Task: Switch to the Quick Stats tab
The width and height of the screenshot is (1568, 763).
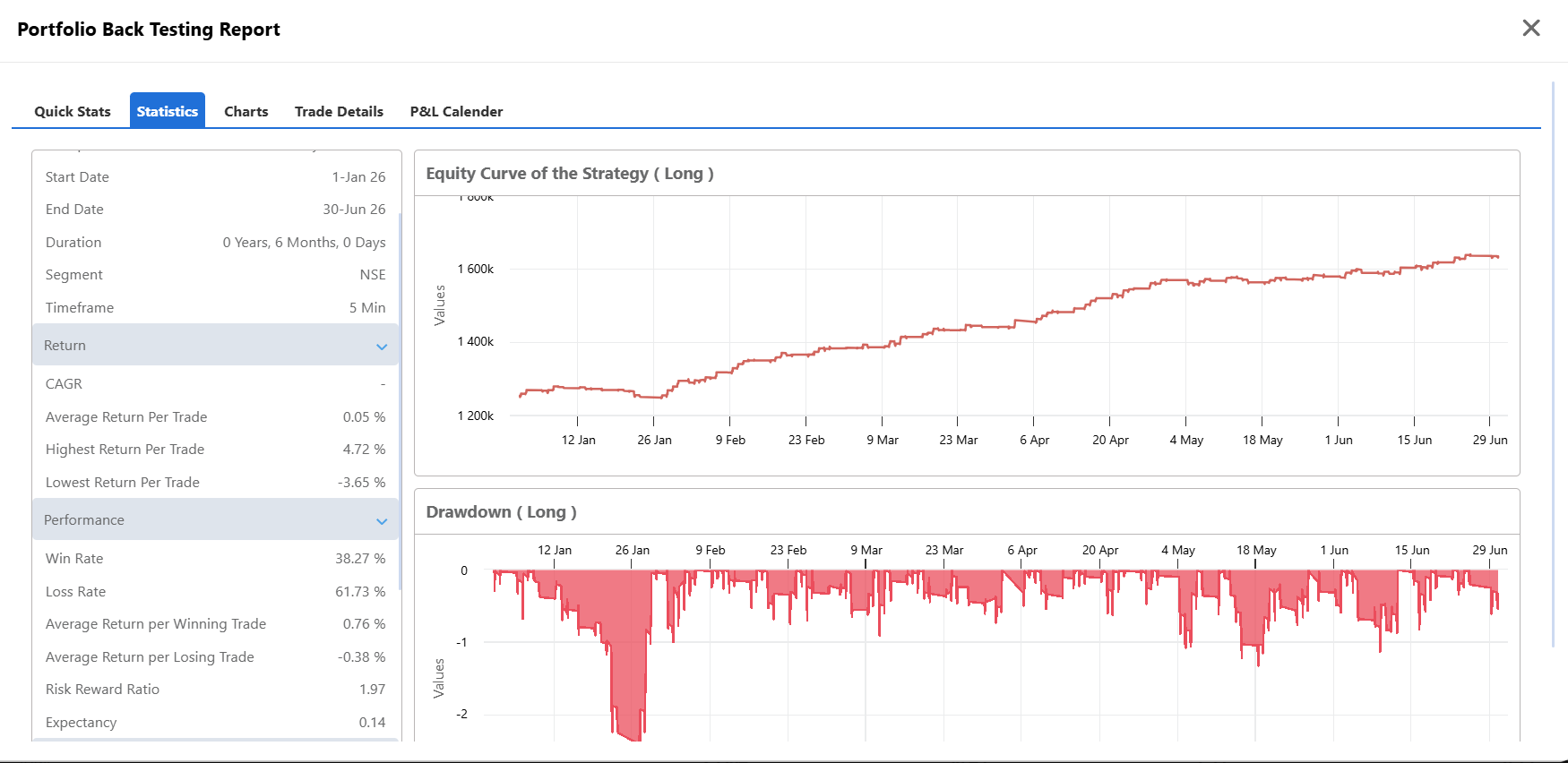Action: click(73, 111)
